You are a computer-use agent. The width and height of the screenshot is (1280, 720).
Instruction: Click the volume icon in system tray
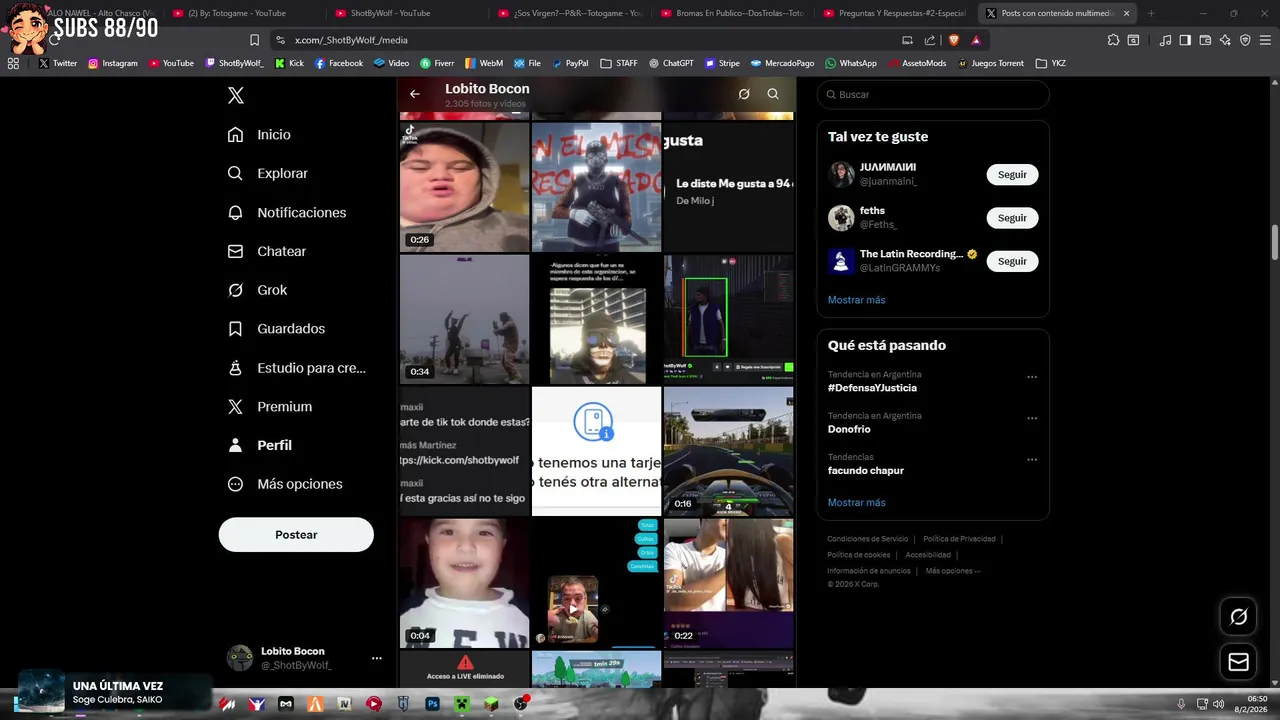click(x=1218, y=704)
